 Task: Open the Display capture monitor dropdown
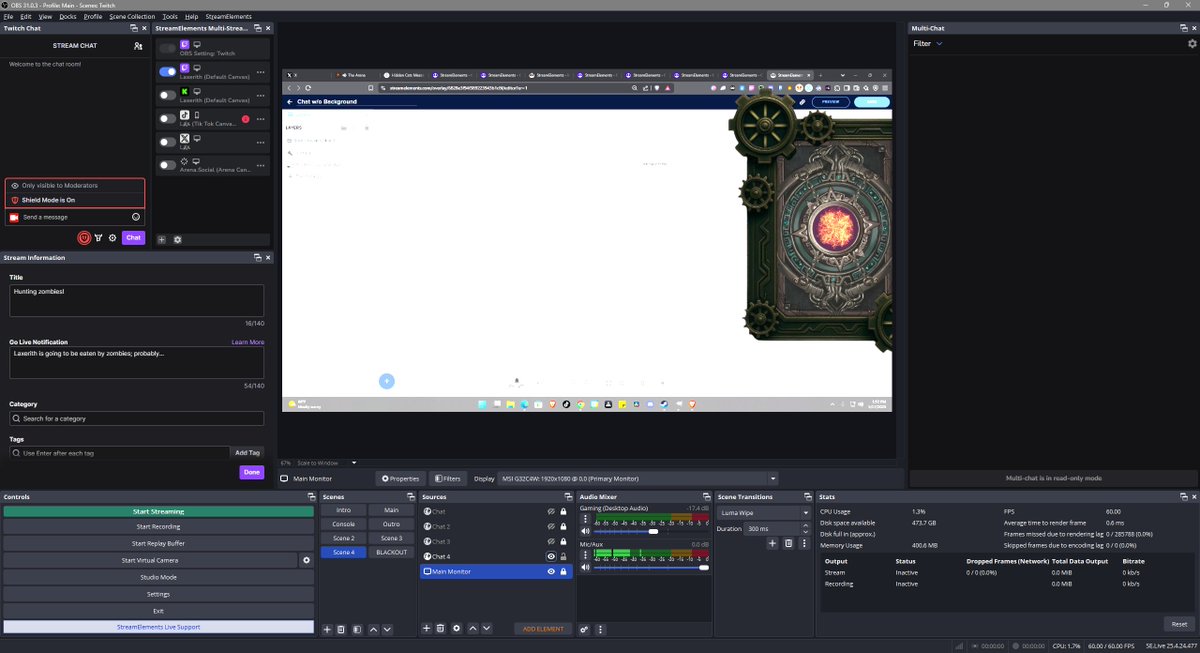(x=638, y=479)
